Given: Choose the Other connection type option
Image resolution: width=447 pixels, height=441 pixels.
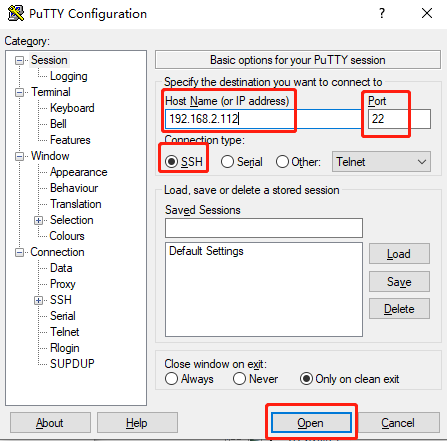Looking at the screenshot, I should (x=282, y=162).
